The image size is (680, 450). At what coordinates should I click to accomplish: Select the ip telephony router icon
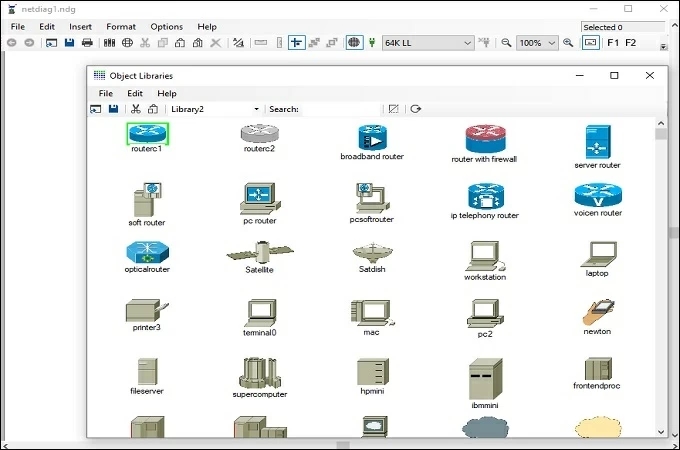point(485,195)
